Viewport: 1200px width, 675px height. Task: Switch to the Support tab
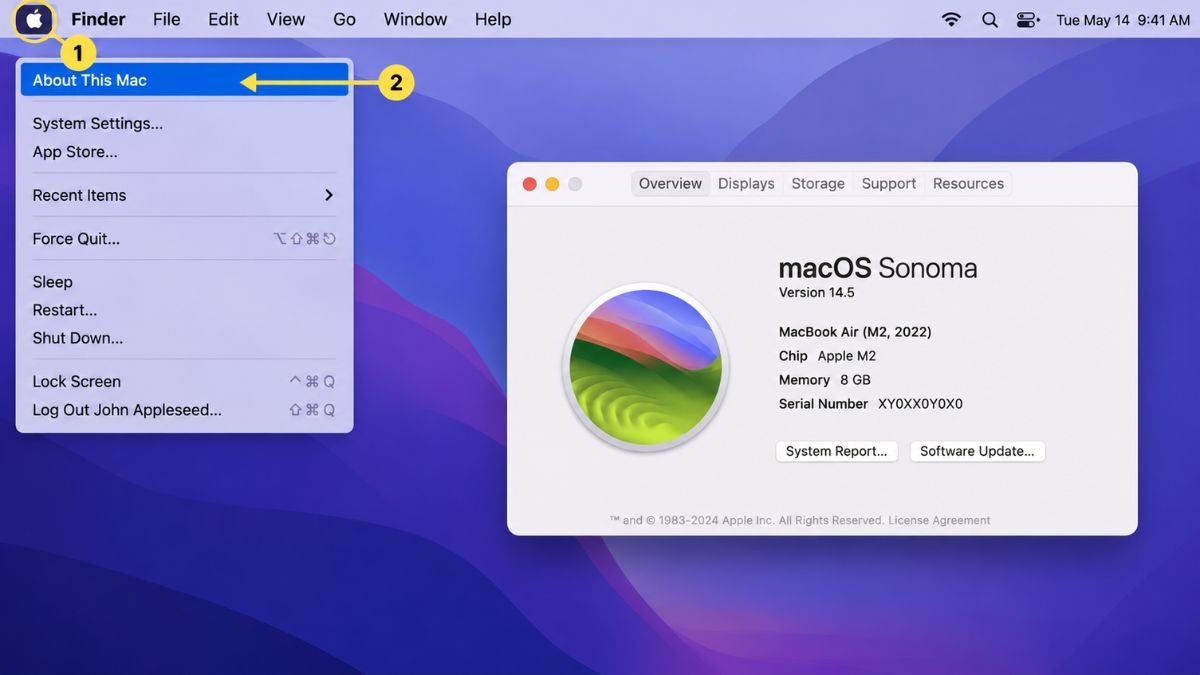point(889,184)
